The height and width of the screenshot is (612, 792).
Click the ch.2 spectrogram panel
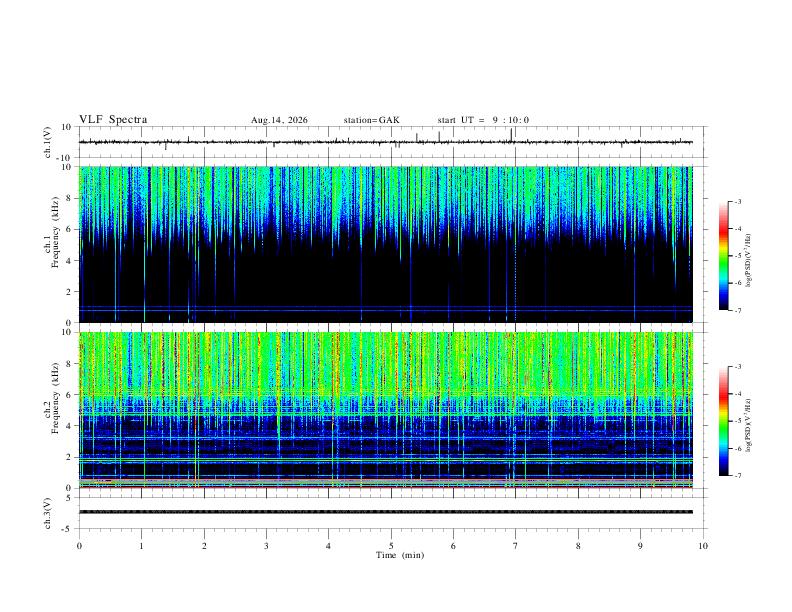[x=385, y=410]
